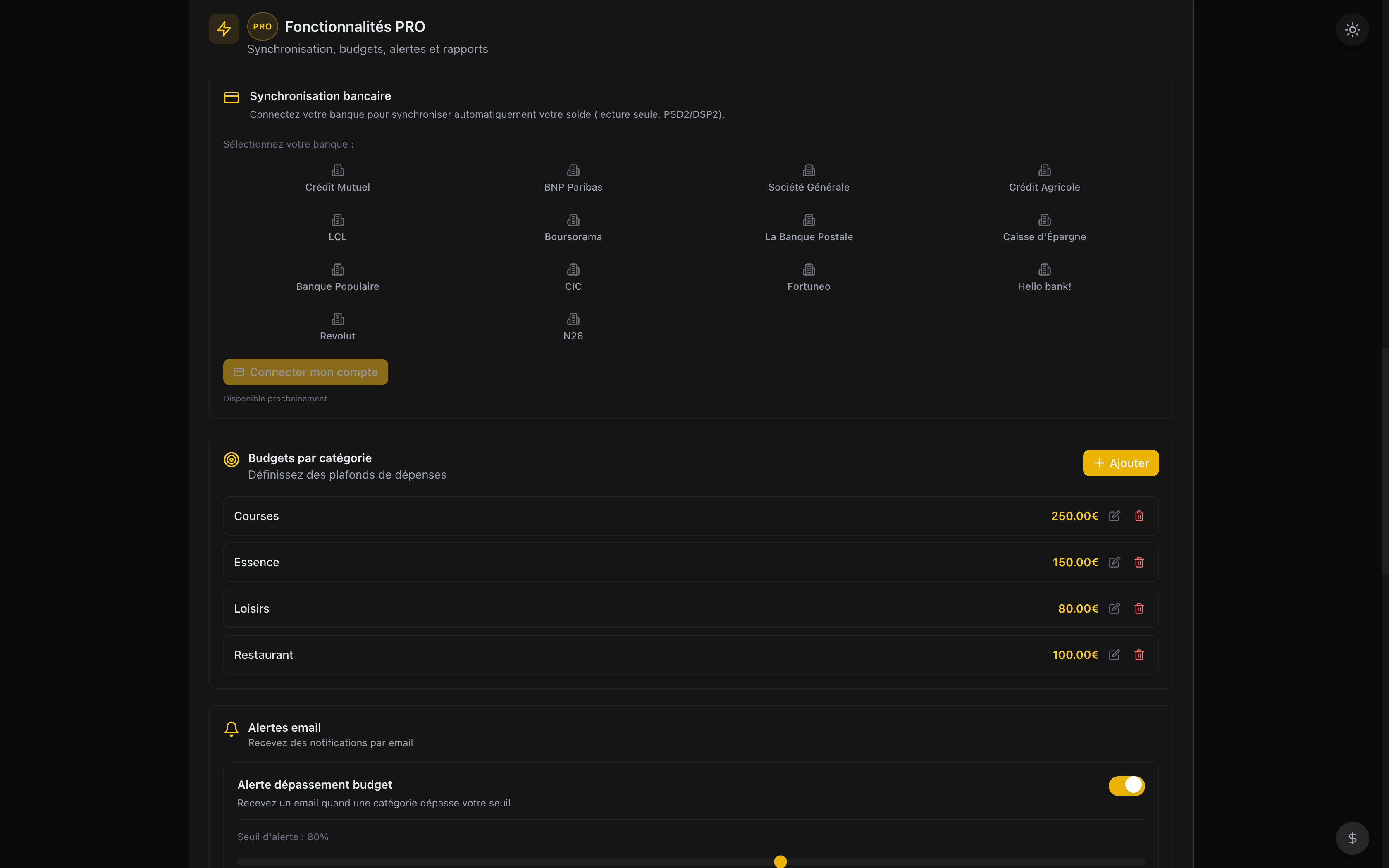The height and width of the screenshot is (868, 1389).
Task: Click the Budgets par catégorie heading
Action: click(x=310, y=458)
